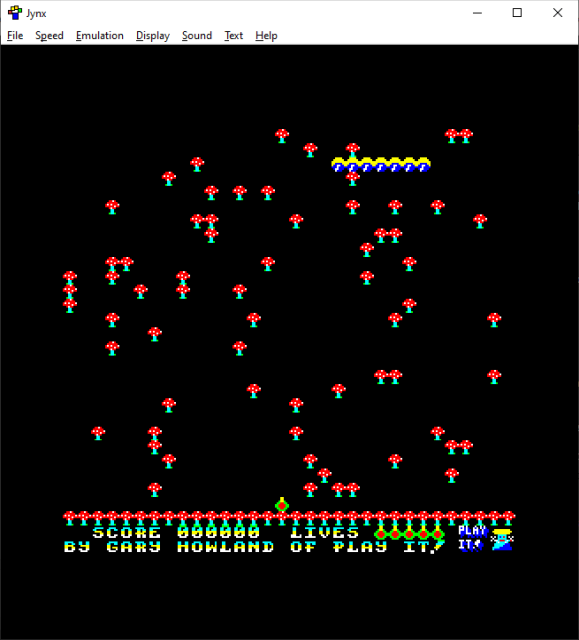Image resolution: width=579 pixels, height=640 pixels.
Task: Open the Speed menu
Action: pyautogui.click(x=49, y=36)
